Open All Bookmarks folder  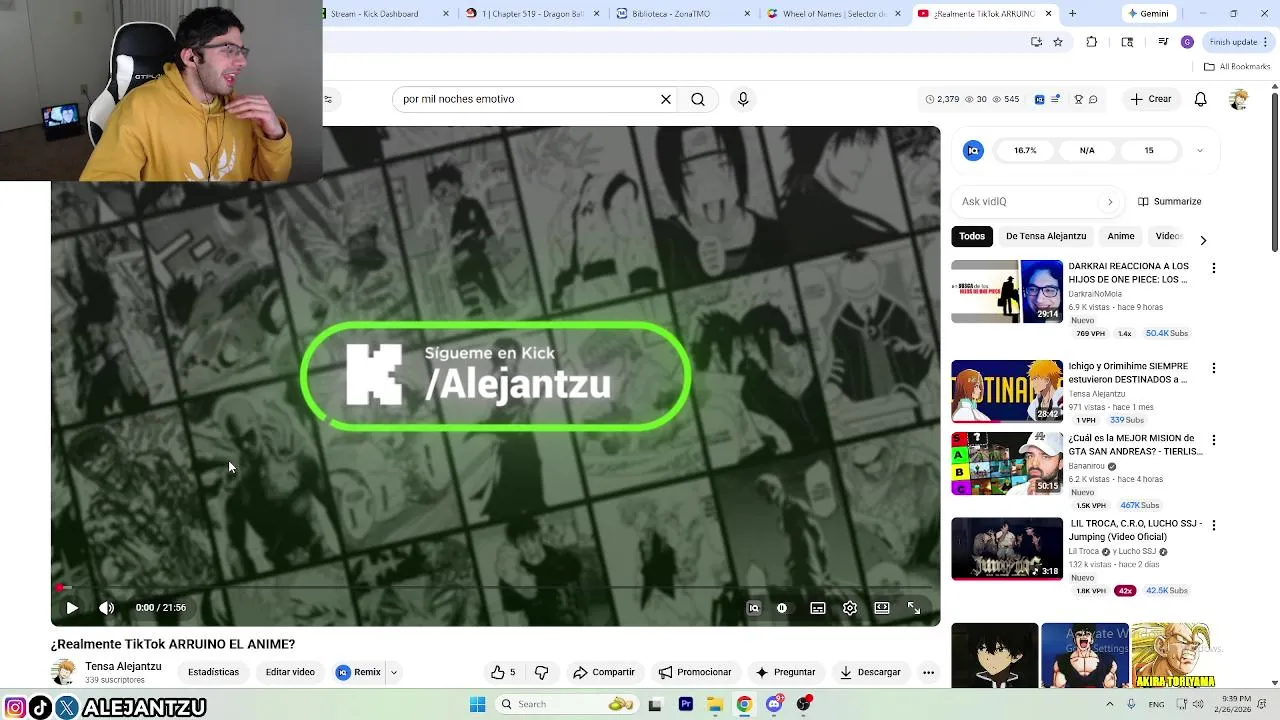click(x=1237, y=67)
